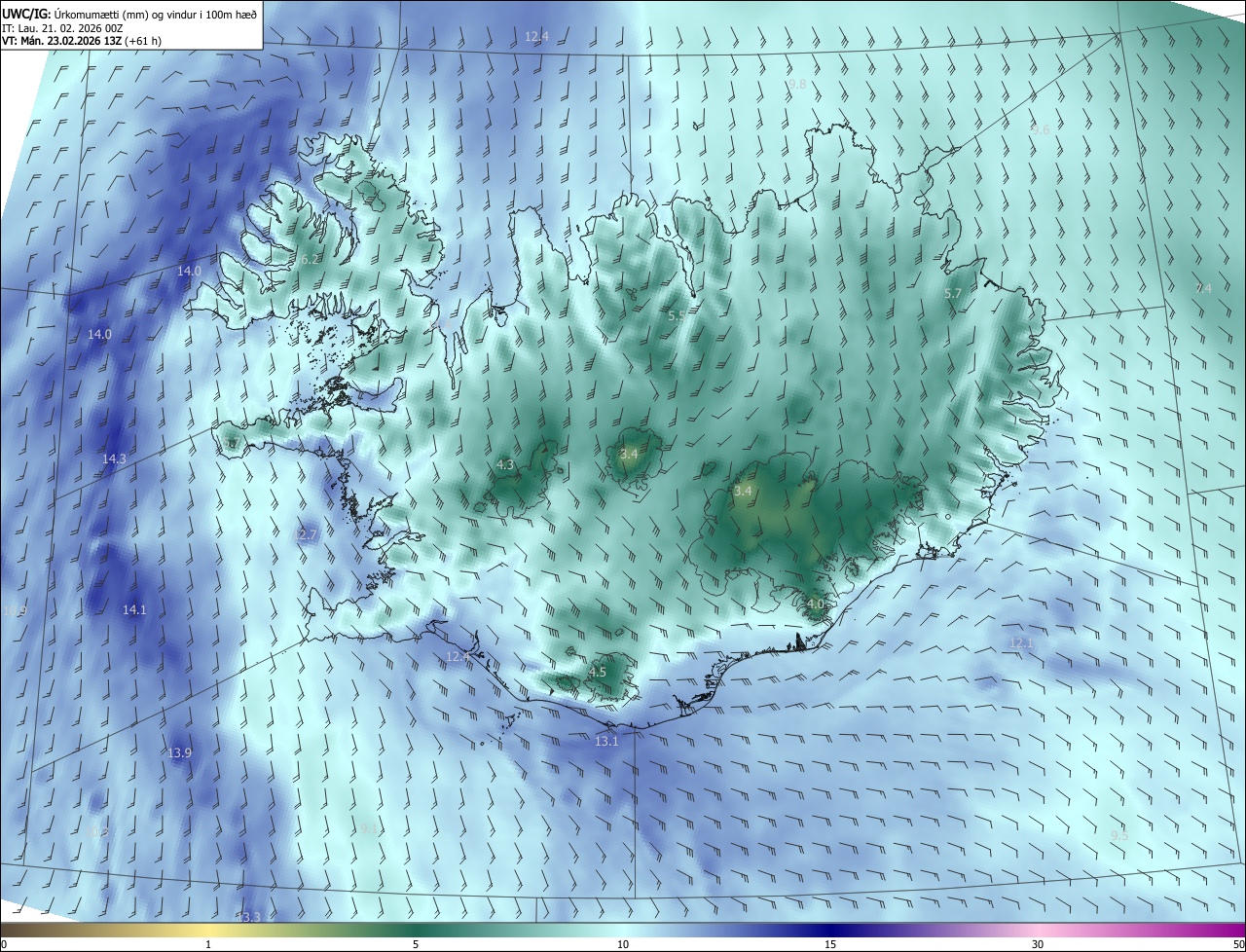Image resolution: width=1246 pixels, height=952 pixels.
Task: Click the 14.3 value label on the map
Action: (114, 458)
